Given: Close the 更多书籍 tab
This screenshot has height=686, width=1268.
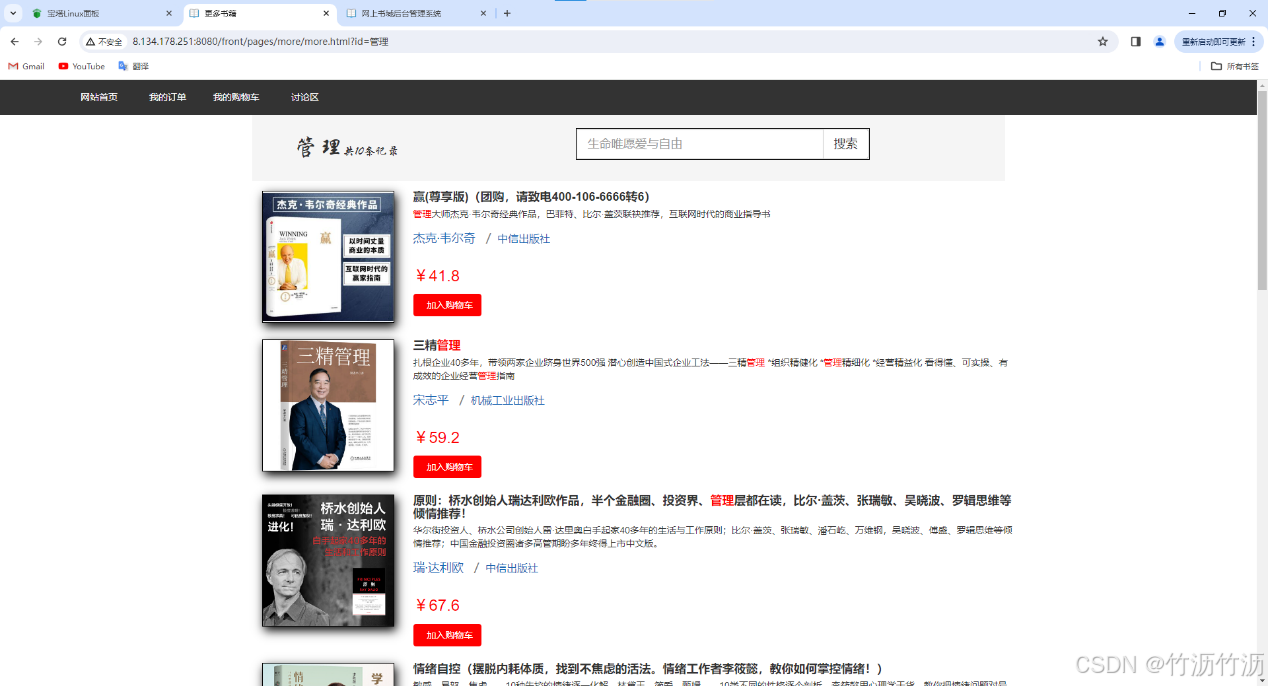Looking at the screenshot, I should (326, 13).
